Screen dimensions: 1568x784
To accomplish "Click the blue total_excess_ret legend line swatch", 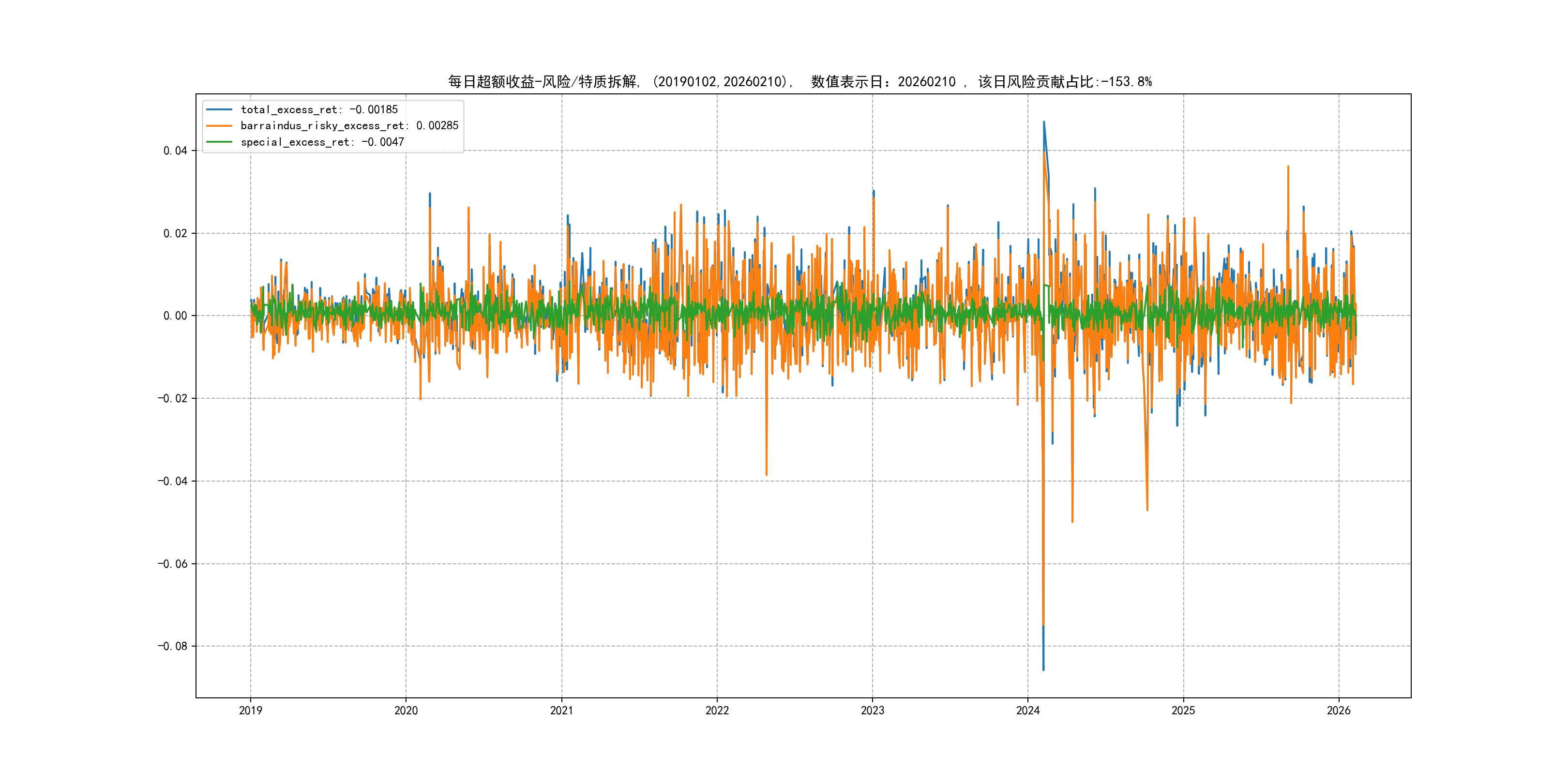I will pos(219,109).
